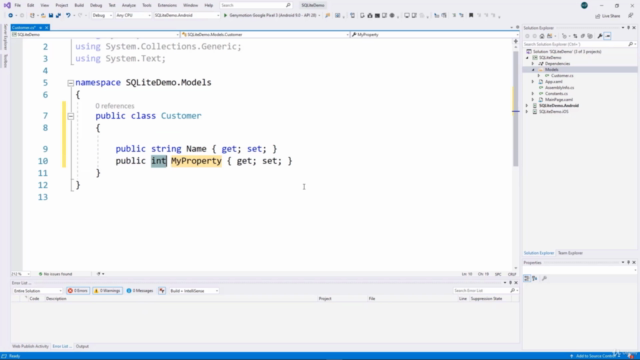Open SQLiteDemo.Android startup project dropdown

[187, 16]
